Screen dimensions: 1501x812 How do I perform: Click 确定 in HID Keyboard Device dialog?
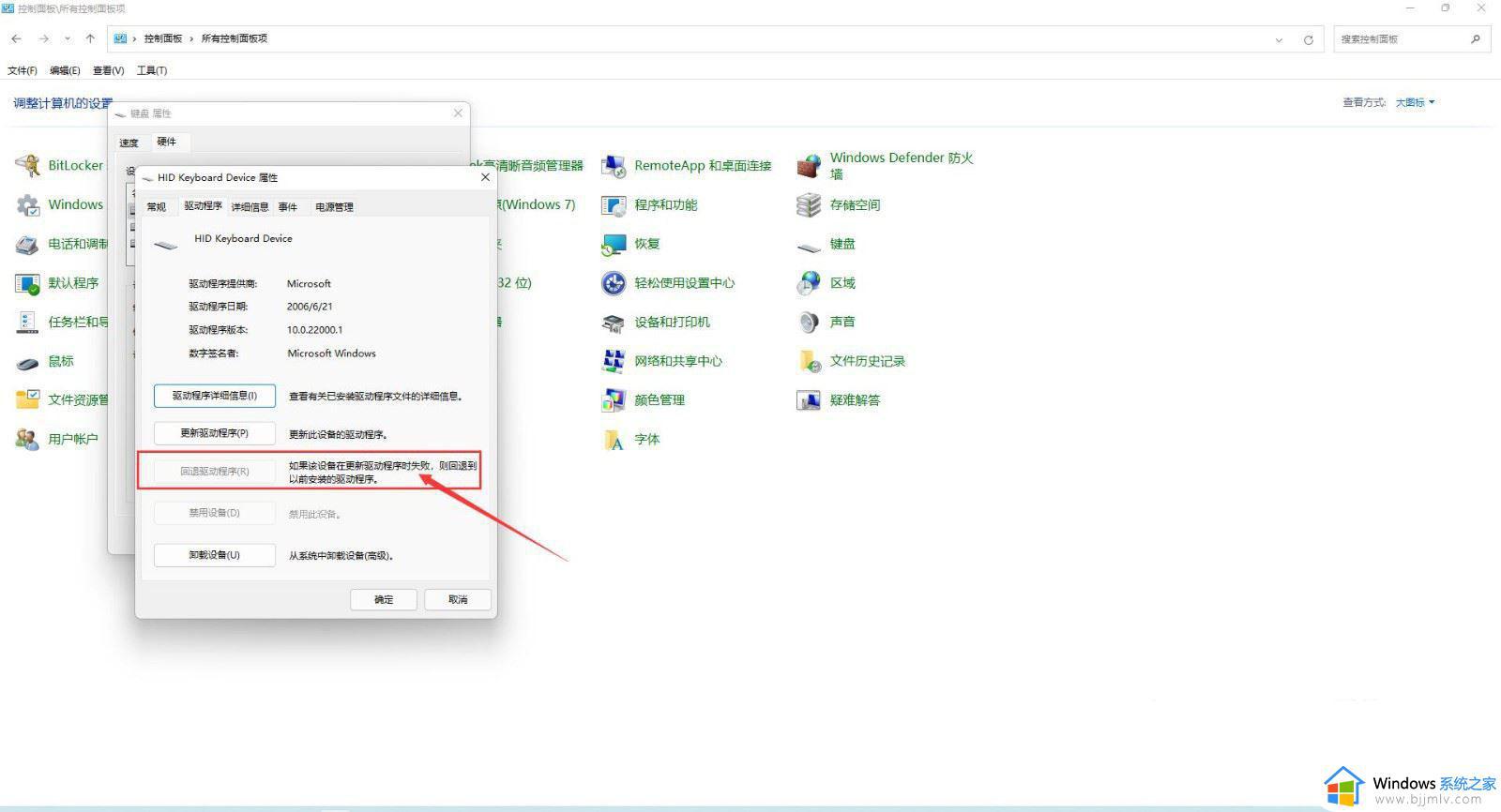(384, 599)
